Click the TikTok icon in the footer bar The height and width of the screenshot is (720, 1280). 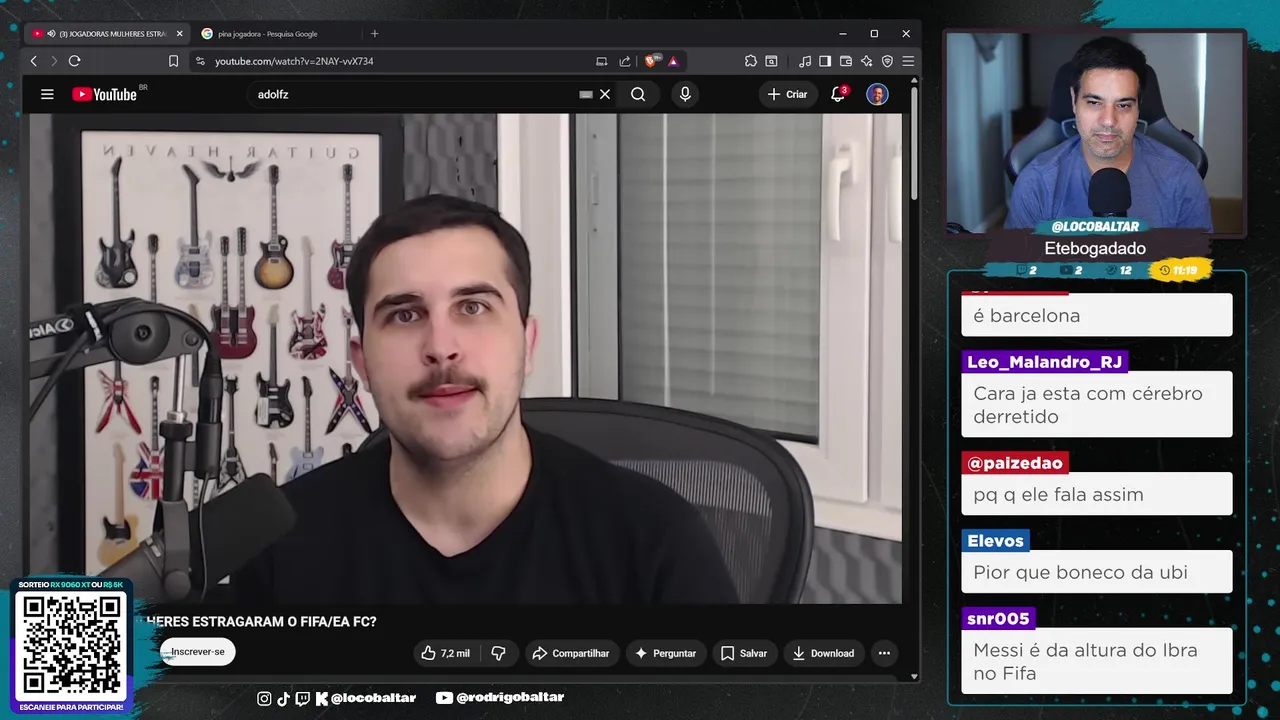pyautogui.click(x=283, y=698)
